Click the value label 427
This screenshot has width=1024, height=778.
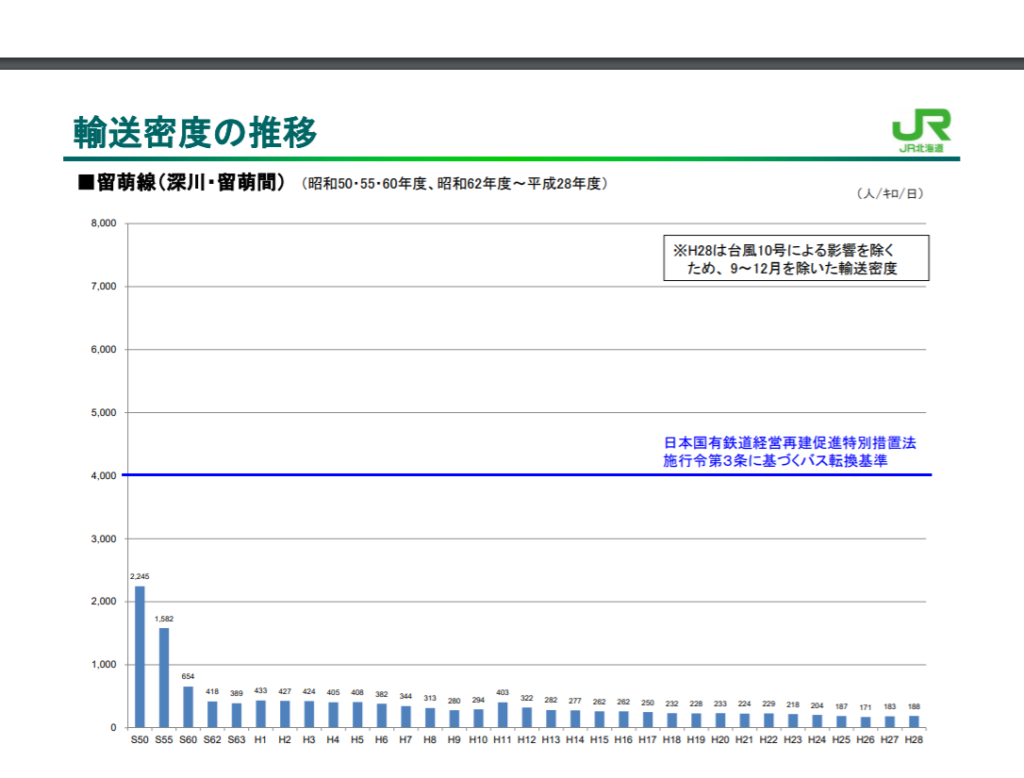point(285,691)
